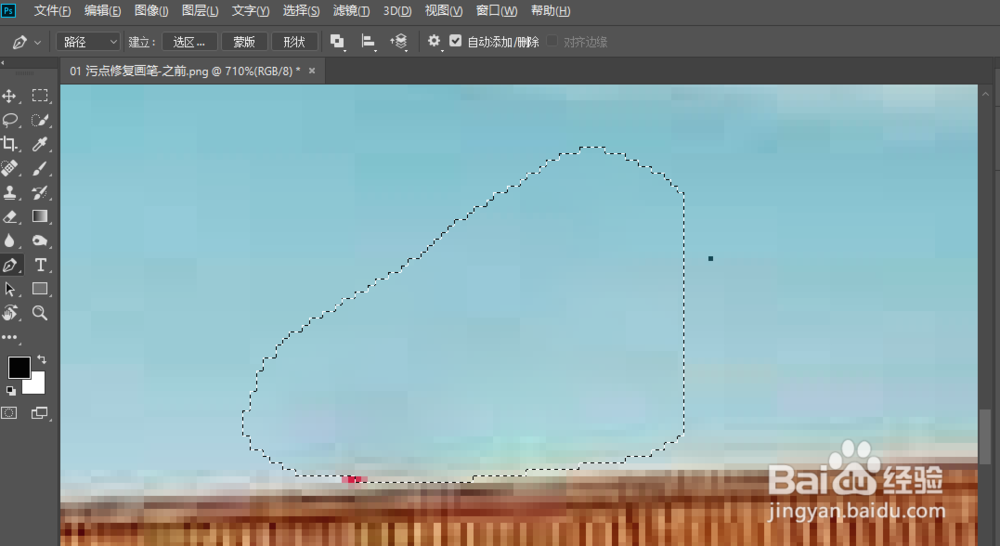
Task: Collapse the toolbox panel arrow
Action: click(x=3, y=63)
